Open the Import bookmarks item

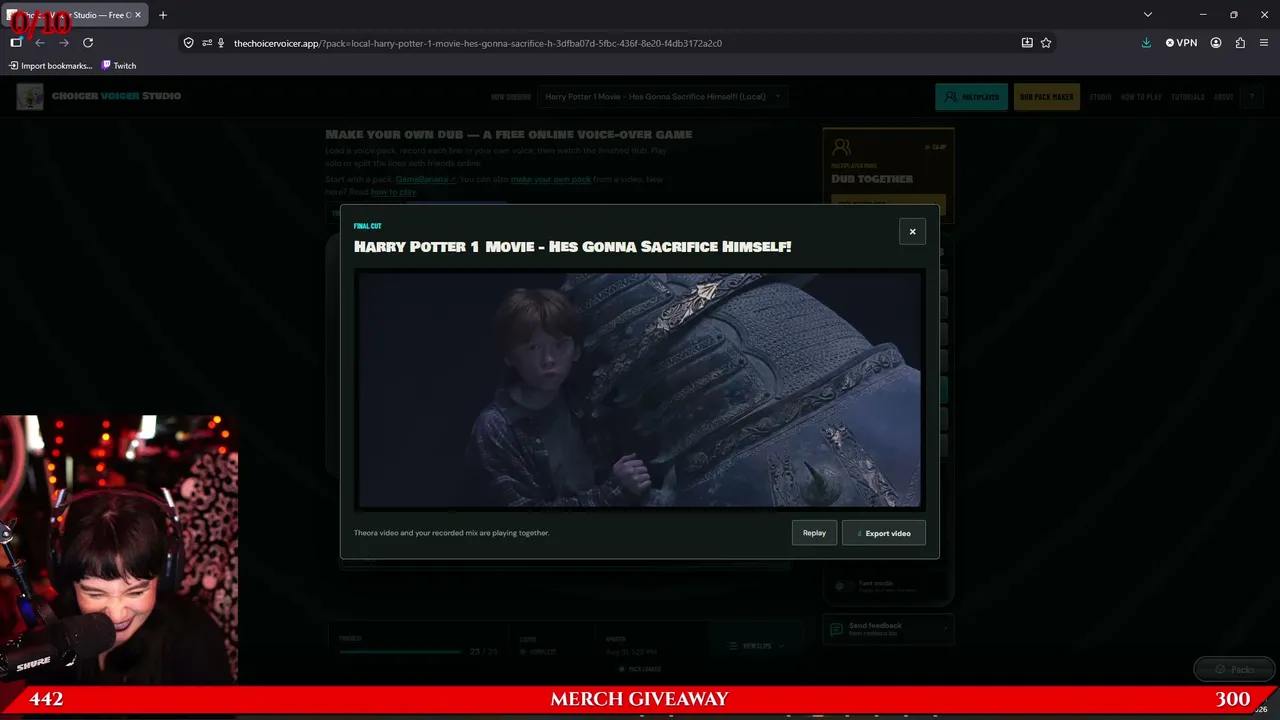(x=50, y=66)
